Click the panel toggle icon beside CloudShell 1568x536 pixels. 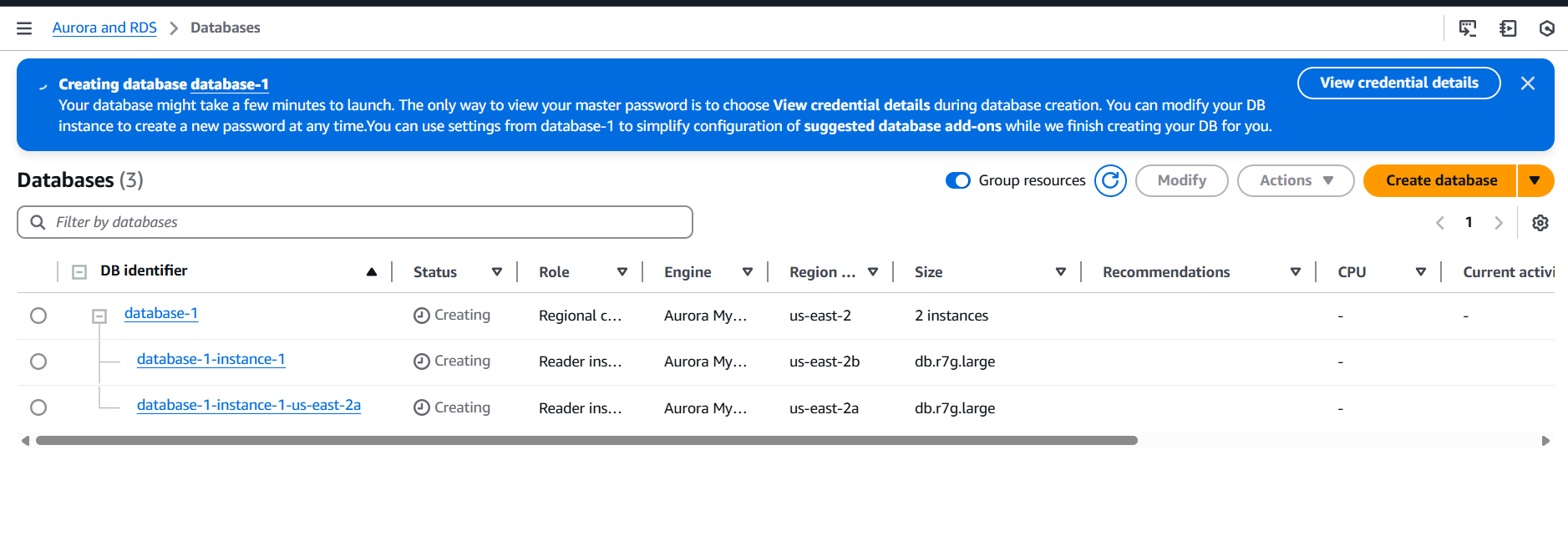click(x=1508, y=28)
